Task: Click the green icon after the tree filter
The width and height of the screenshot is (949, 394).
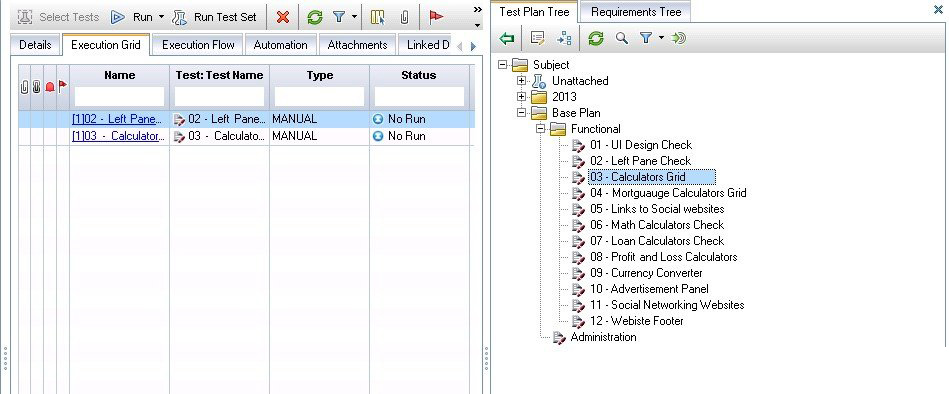Action: point(679,39)
